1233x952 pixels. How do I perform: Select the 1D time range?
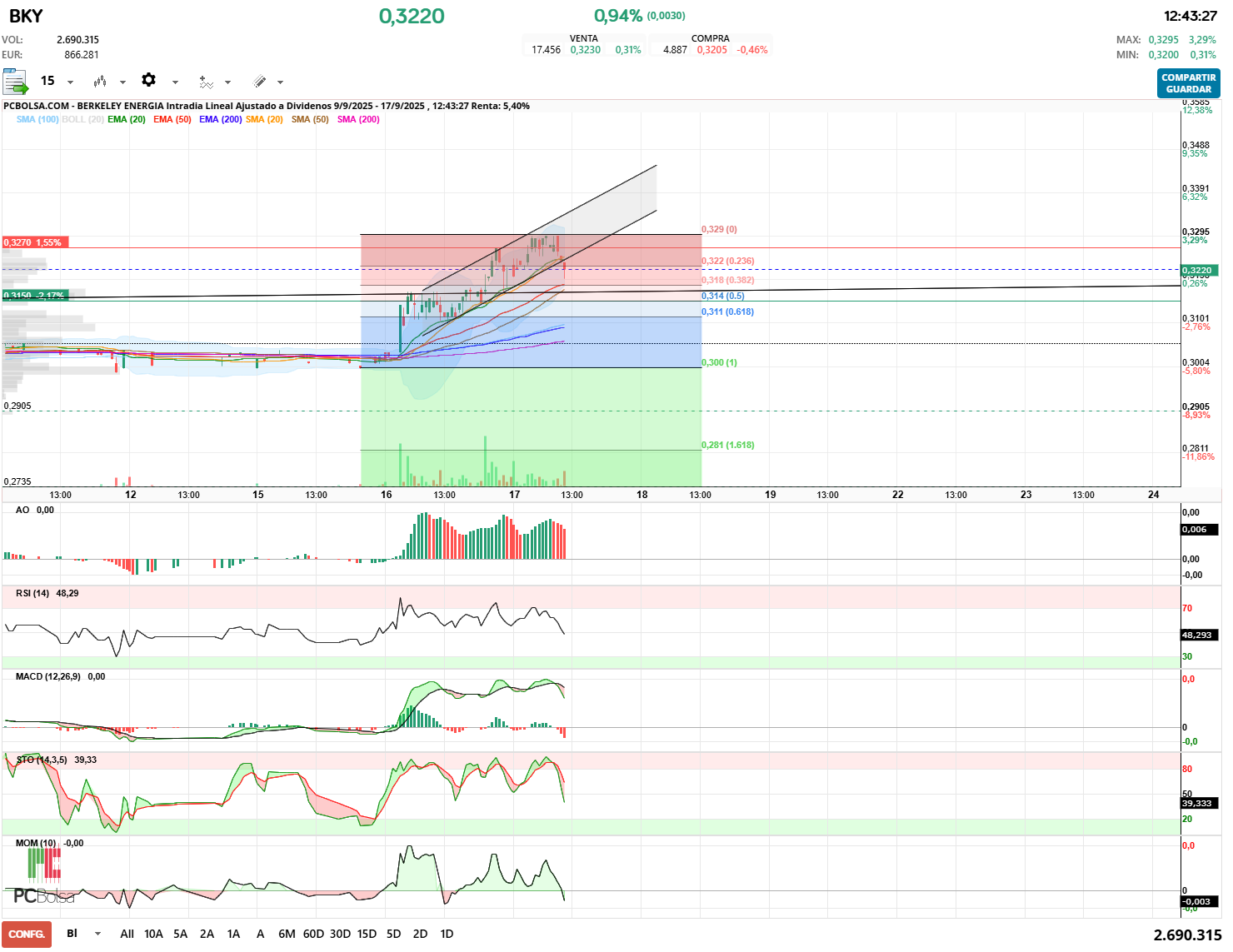coord(447,934)
